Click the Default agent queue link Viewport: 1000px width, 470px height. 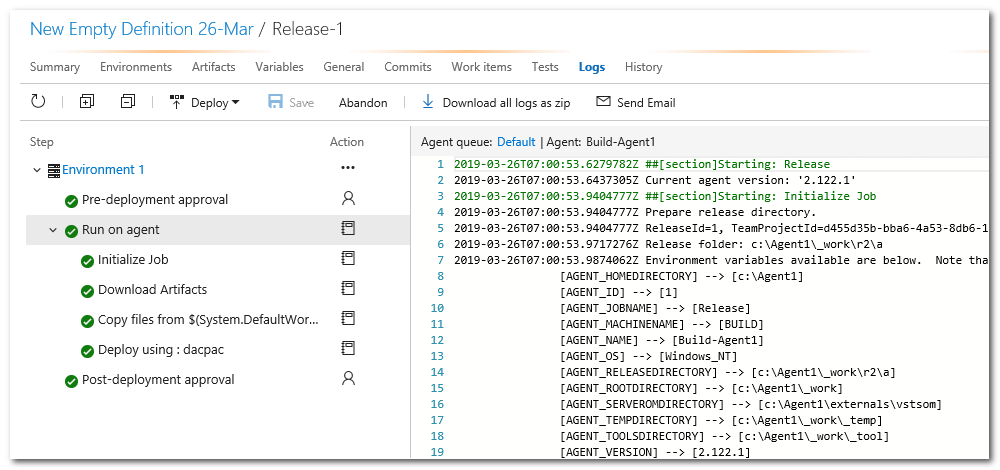point(516,142)
